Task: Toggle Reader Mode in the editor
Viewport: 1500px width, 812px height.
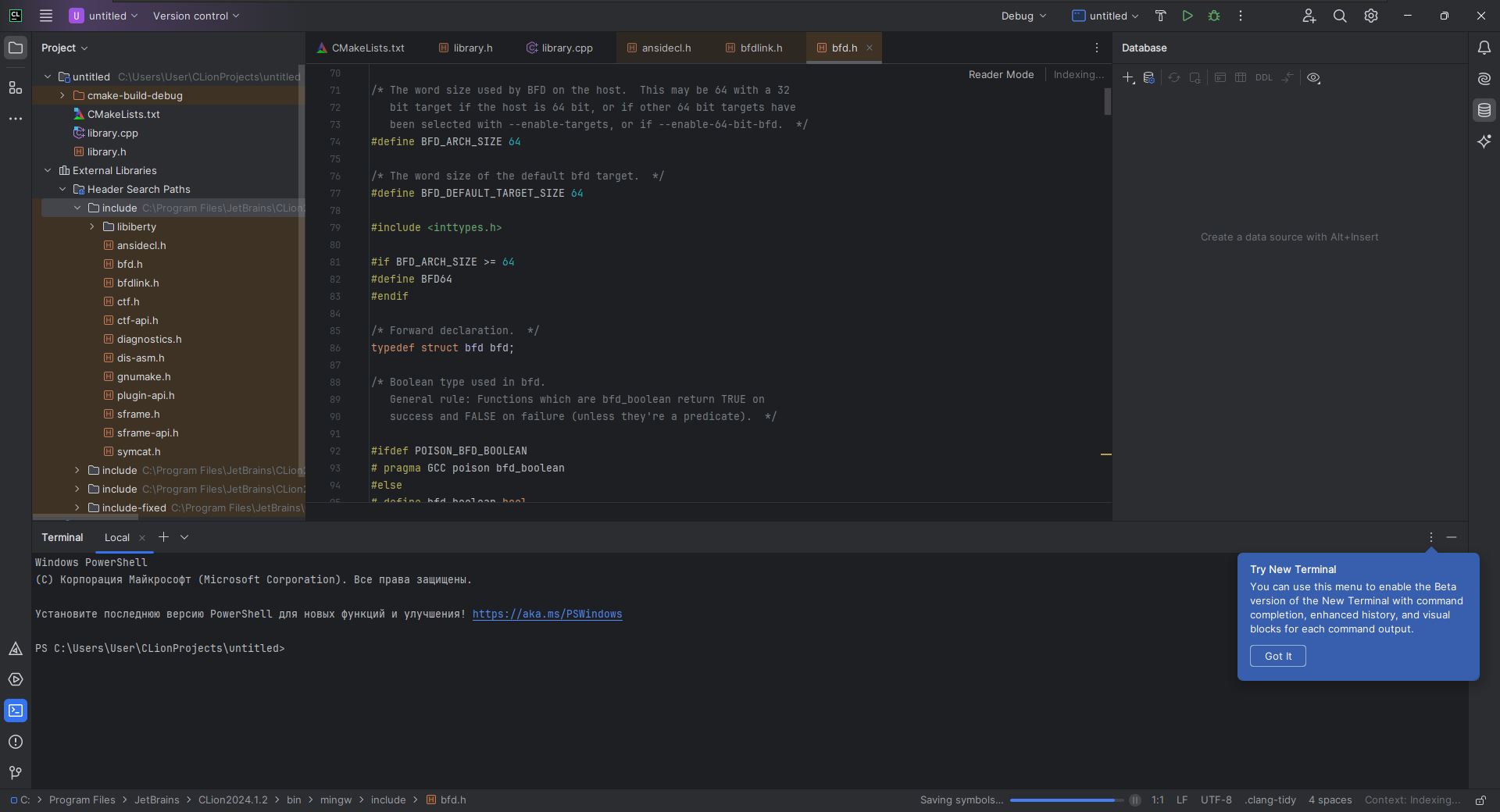Action: coord(1001,75)
